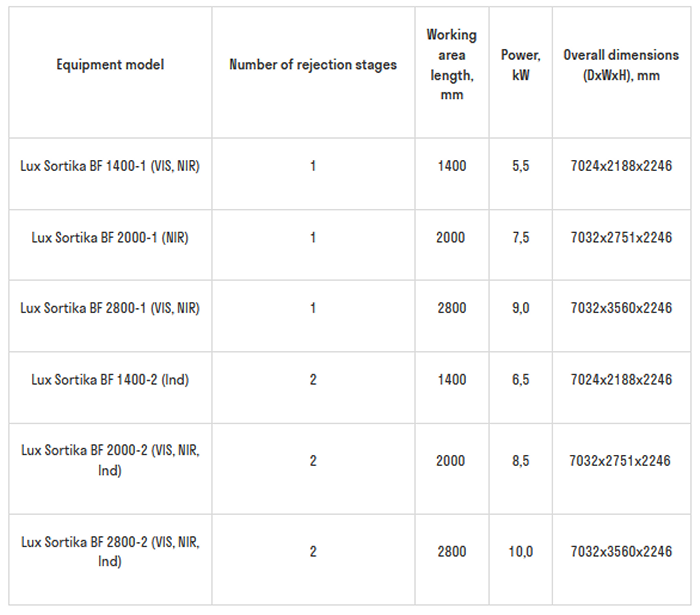Click the Equipment model column header
700x615 pixels.
coord(110,65)
